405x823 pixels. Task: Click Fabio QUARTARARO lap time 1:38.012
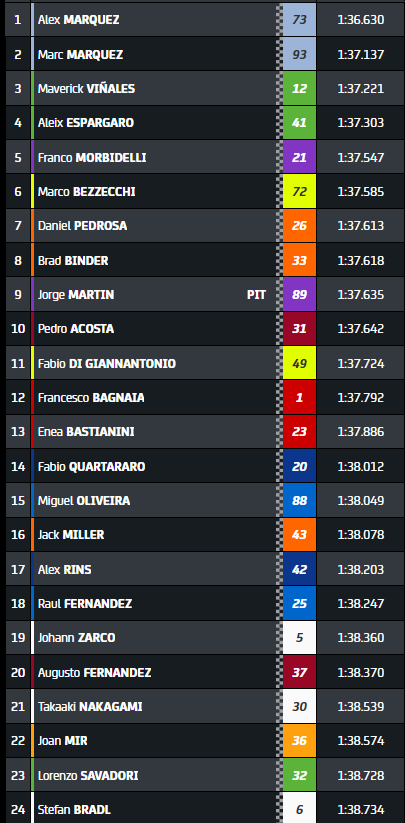tap(361, 466)
